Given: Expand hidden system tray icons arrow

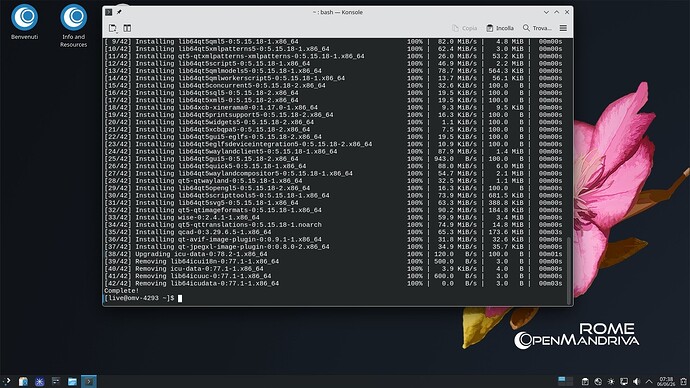Looking at the screenshot, I should [649, 381].
